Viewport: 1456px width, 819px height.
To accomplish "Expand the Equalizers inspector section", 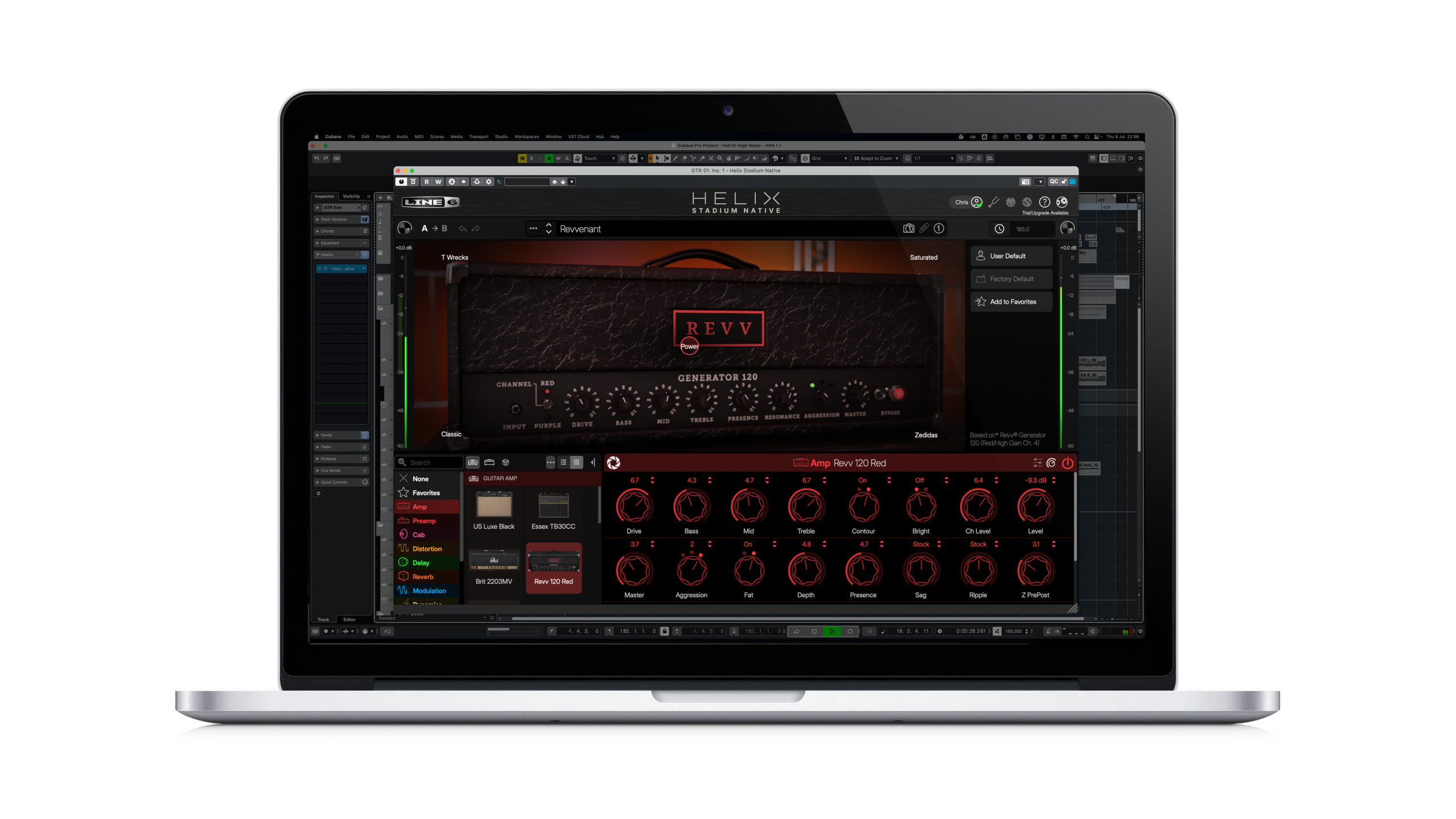I will coord(342,243).
